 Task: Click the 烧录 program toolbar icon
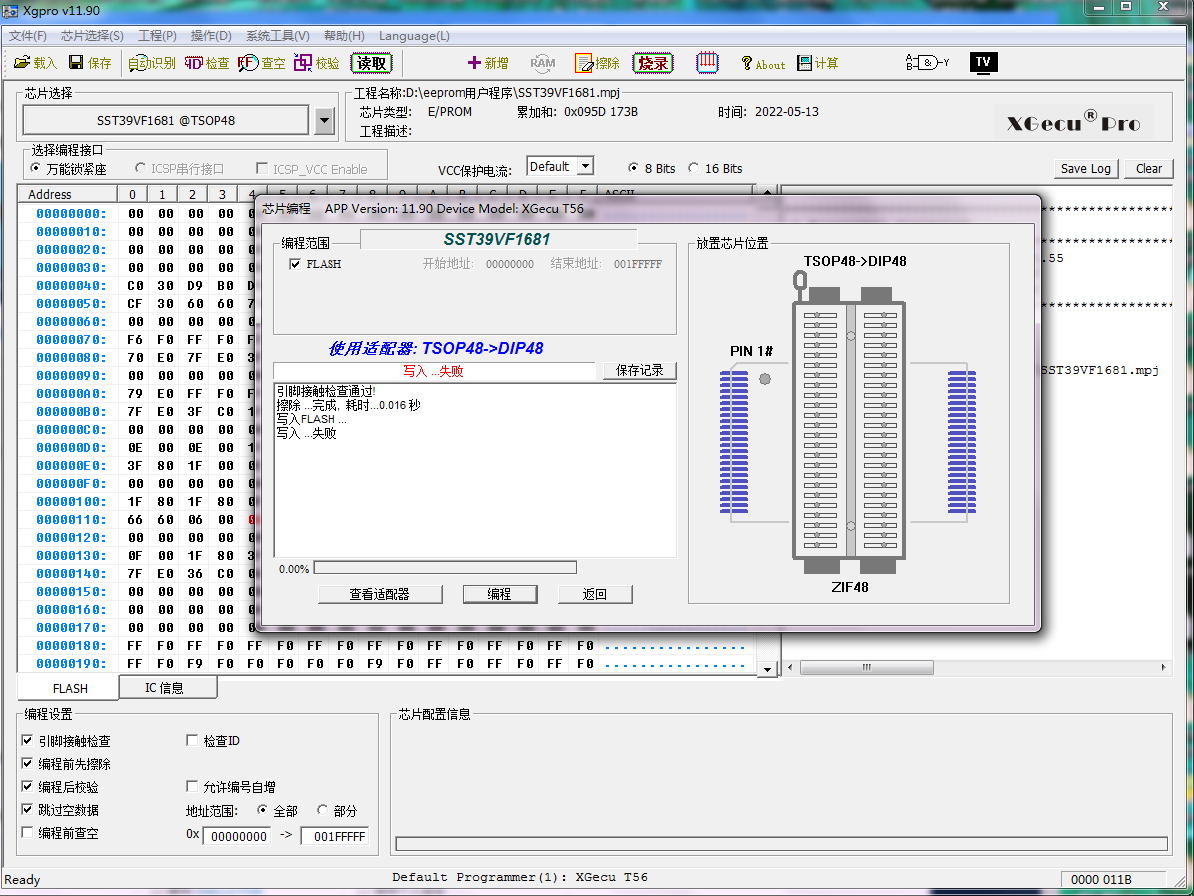(x=653, y=63)
